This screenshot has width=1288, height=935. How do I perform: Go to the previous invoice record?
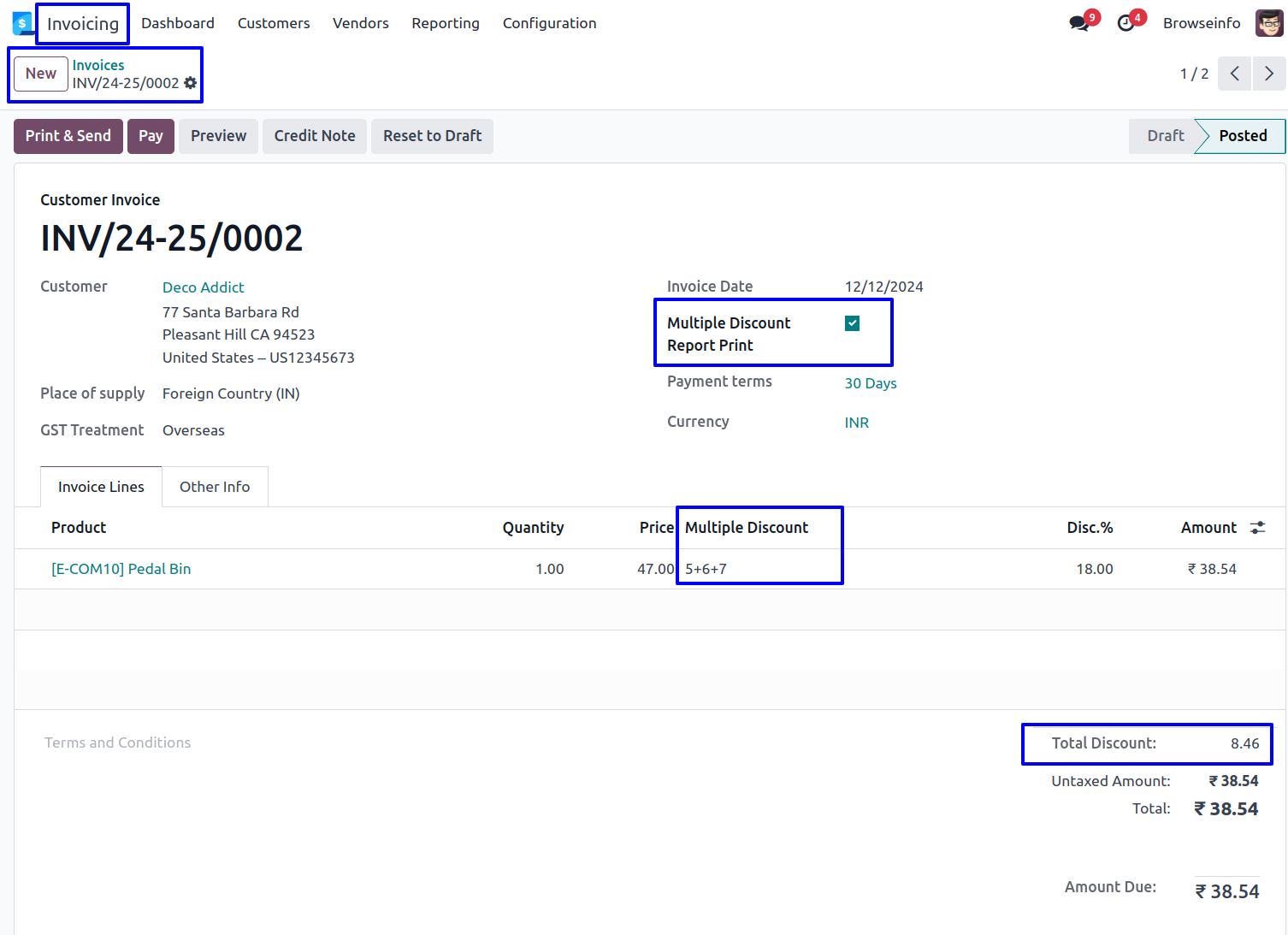[x=1234, y=74]
